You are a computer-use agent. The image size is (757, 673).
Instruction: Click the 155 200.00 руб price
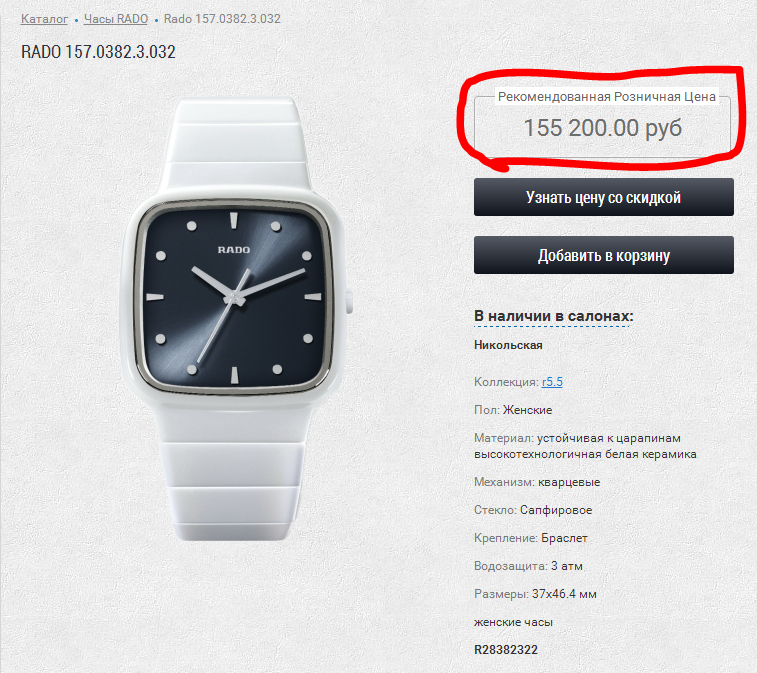(x=603, y=128)
